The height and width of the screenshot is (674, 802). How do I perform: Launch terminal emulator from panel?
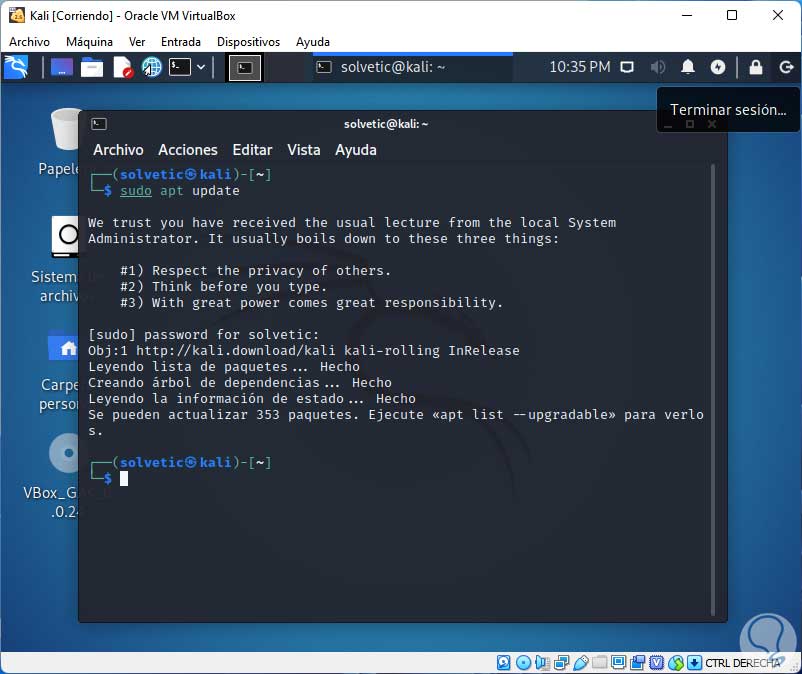pos(180,67)
